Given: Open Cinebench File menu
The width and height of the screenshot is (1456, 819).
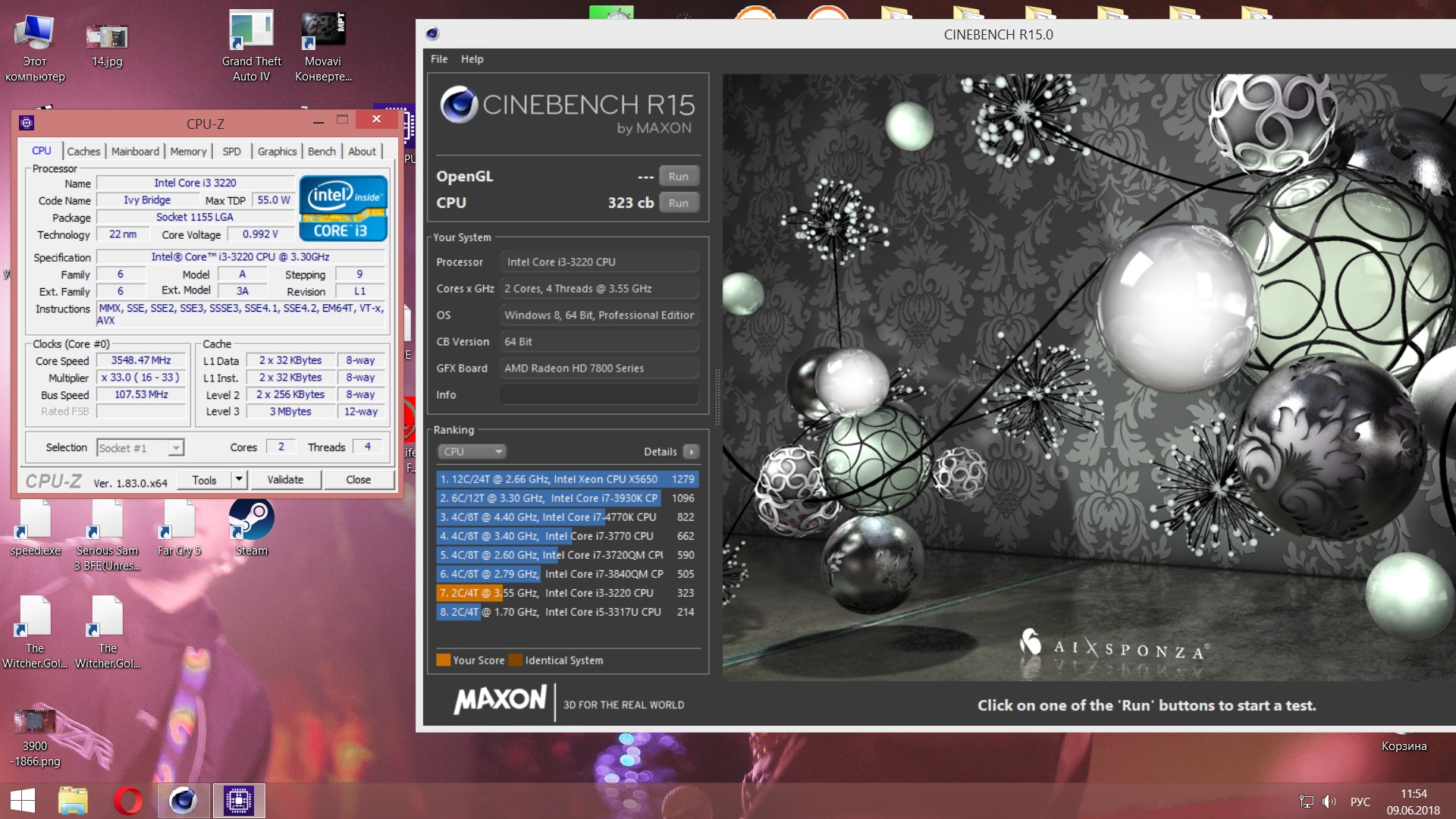Looking at the screenshot, I should click(439, 59).
